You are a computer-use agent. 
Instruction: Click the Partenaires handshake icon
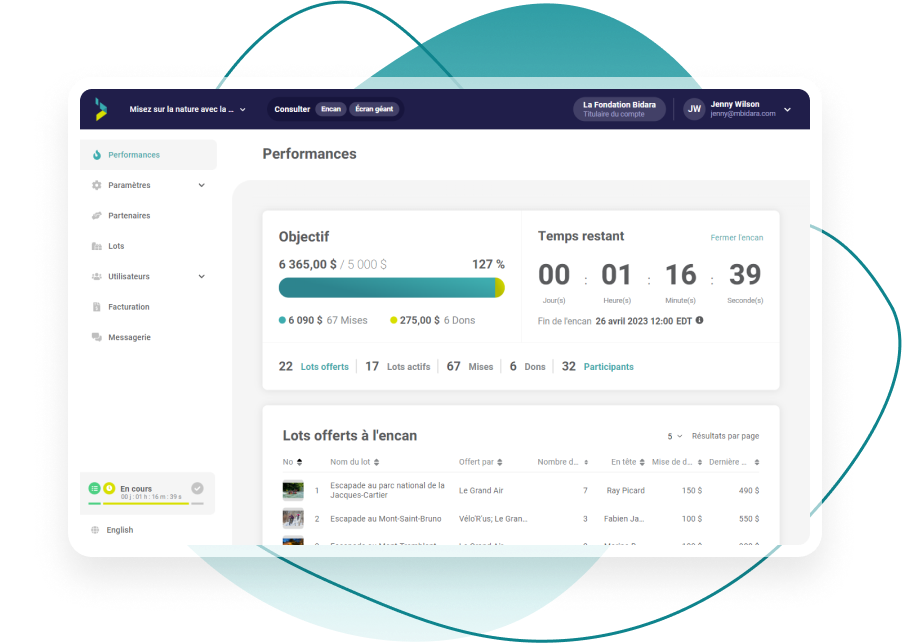[96, 216]
